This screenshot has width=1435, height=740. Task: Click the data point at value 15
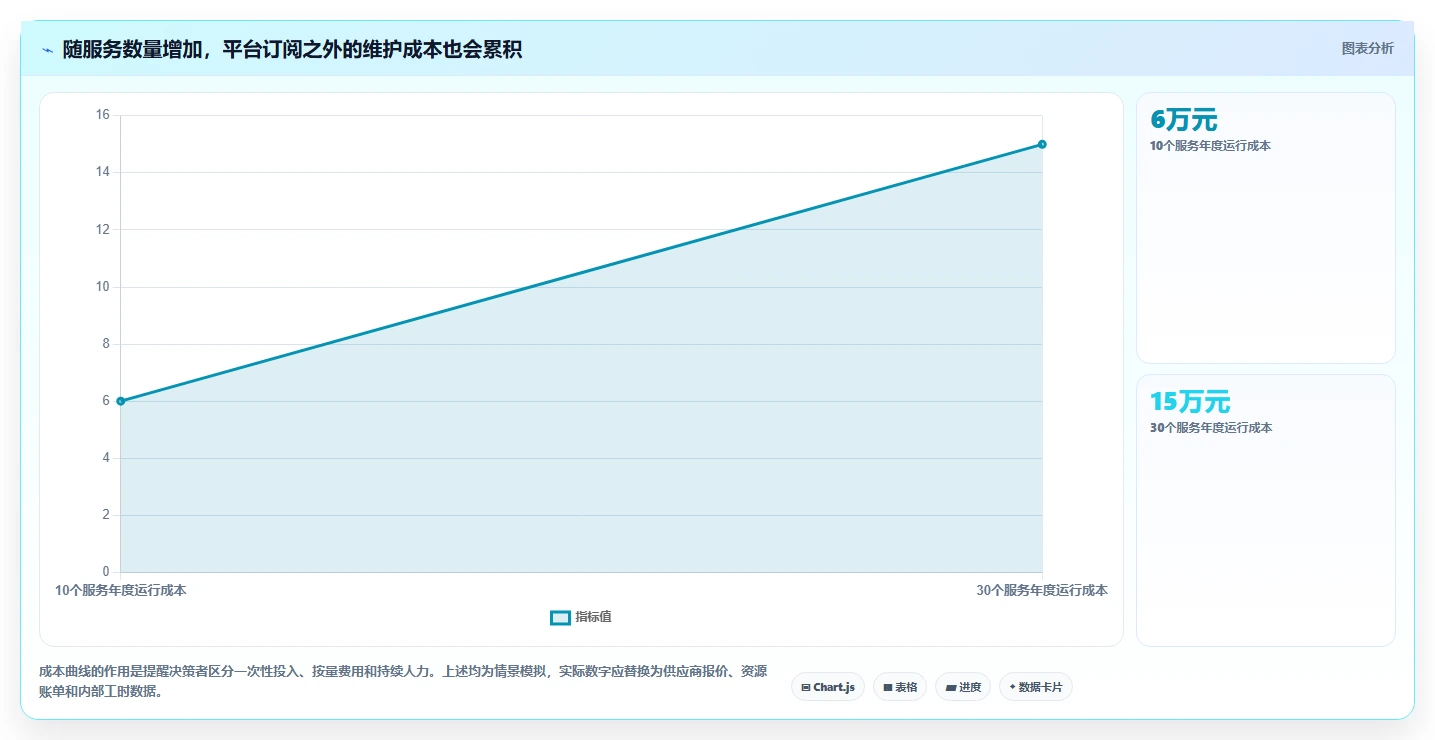[x=1042, y=144]
